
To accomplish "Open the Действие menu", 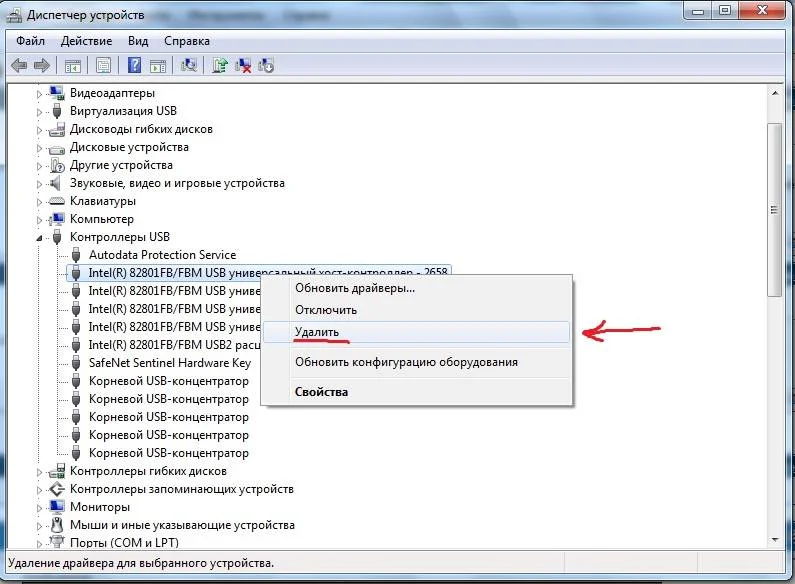I will pos(86,41).
